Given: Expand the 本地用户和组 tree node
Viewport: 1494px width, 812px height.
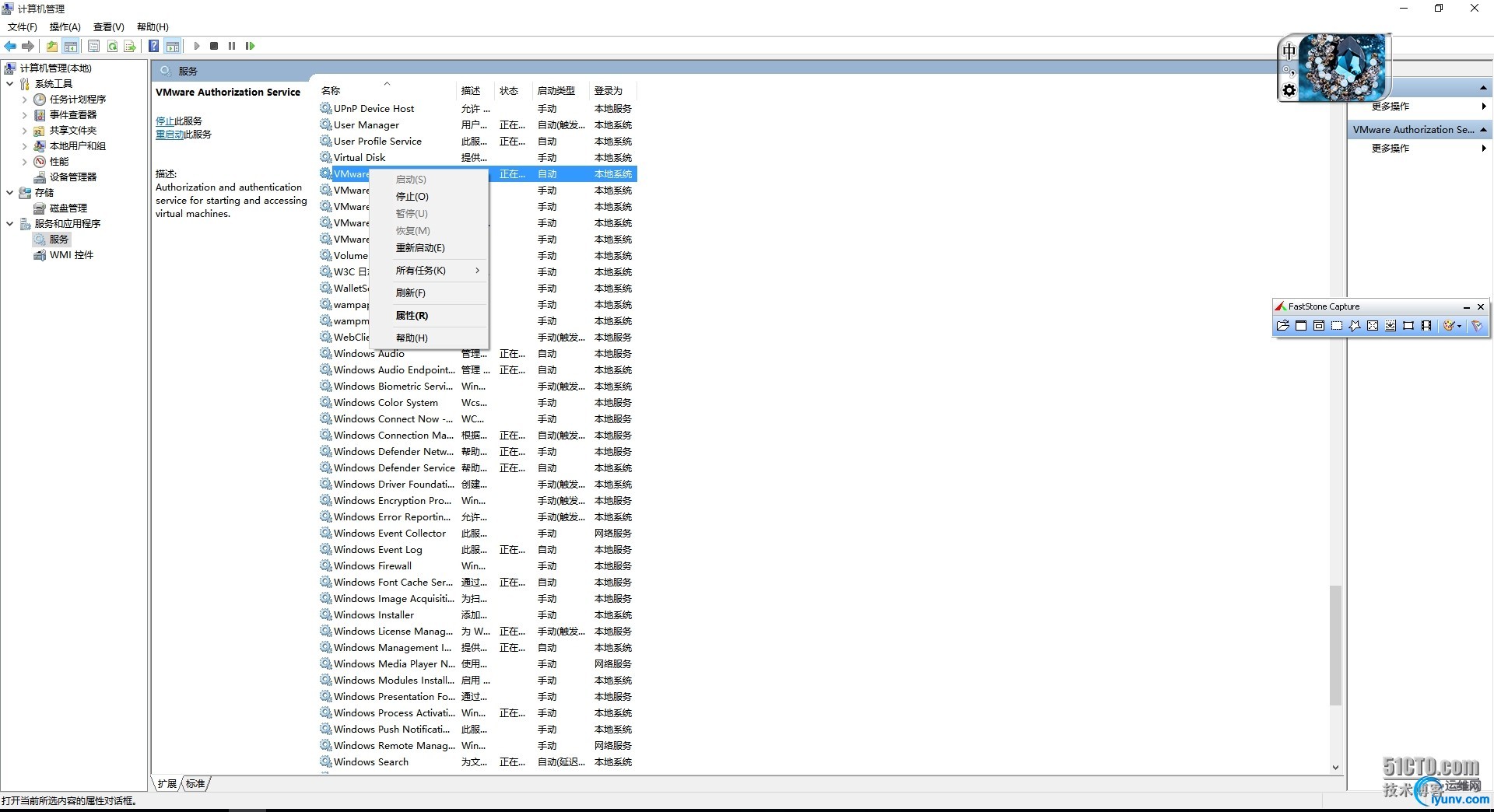Looking at the screenshot, I should [24, 146].
